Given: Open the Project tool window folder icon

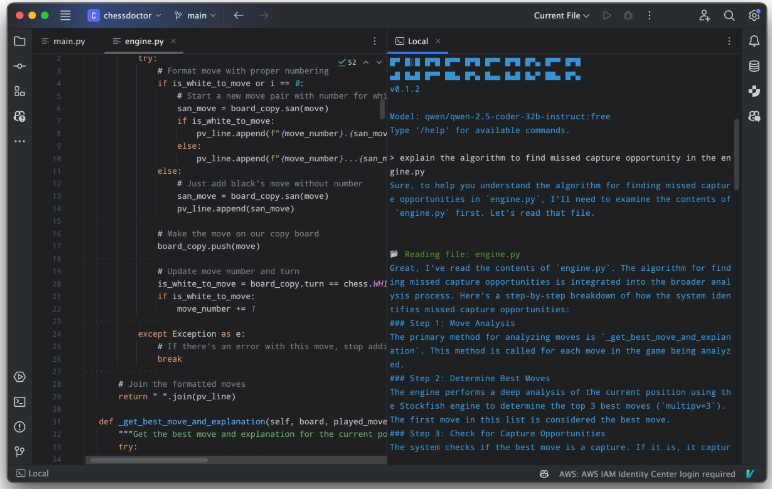Looking at the screenshot, I should click(x=20, y=41).
